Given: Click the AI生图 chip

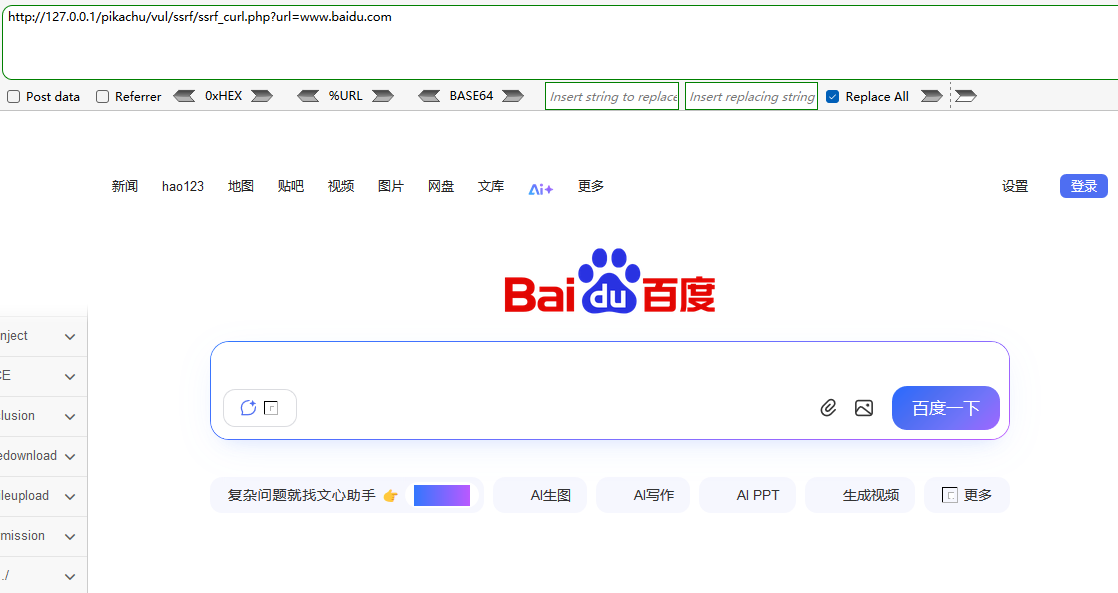Looking at the screenshot, I should click(x=540, y=495).
